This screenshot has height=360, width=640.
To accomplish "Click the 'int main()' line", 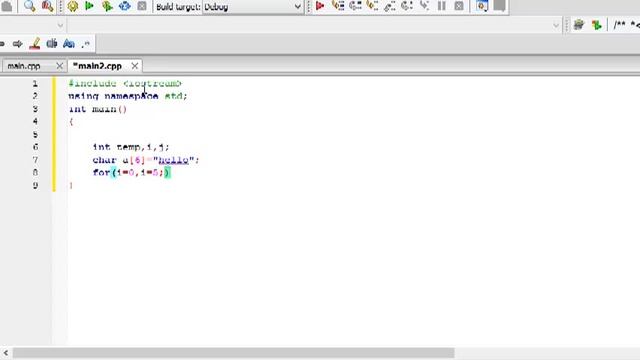I will (x=98, y=109).
